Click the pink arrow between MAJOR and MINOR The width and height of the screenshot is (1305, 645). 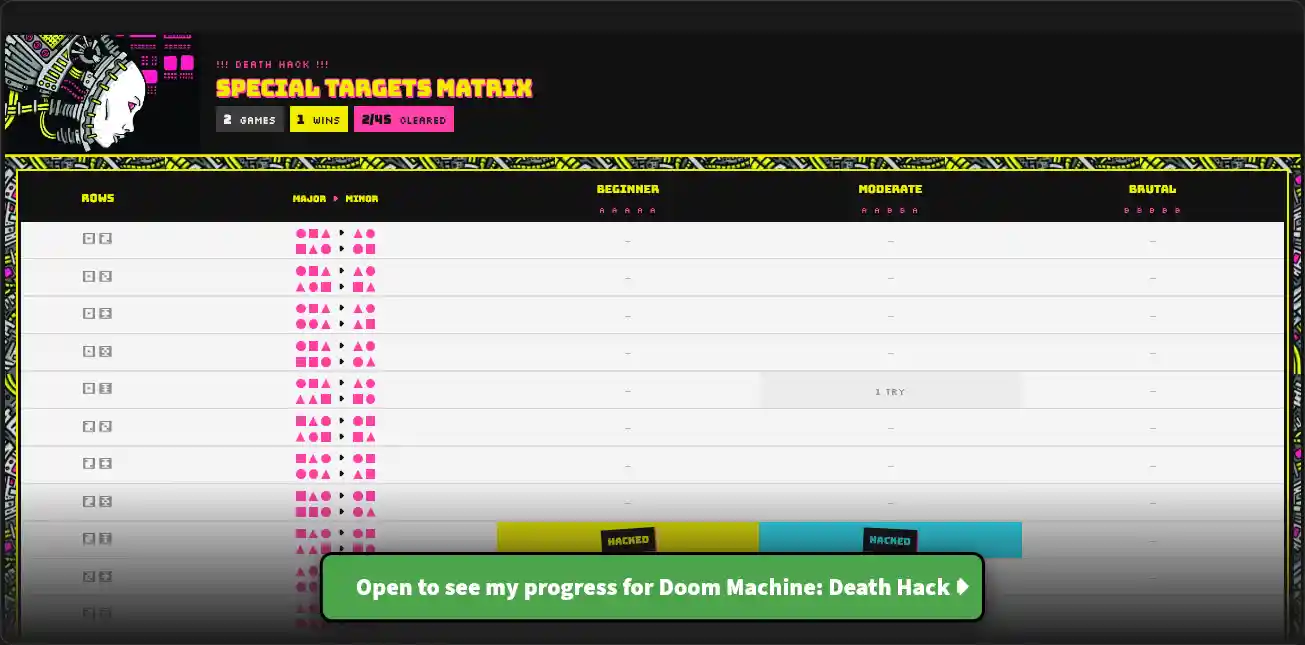(x=336, y=198)
